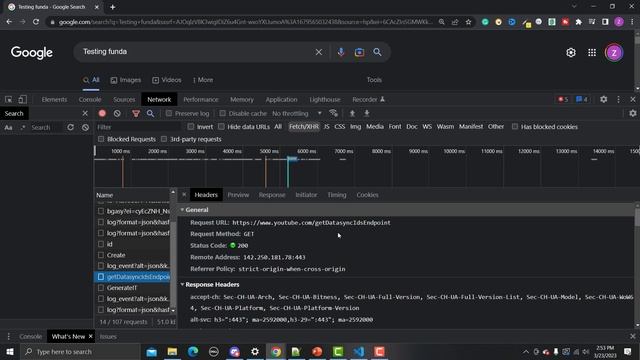The height and width of the screenshot is (360, 640).
Task: Open Windows Start menu
Action: (10, 351)
